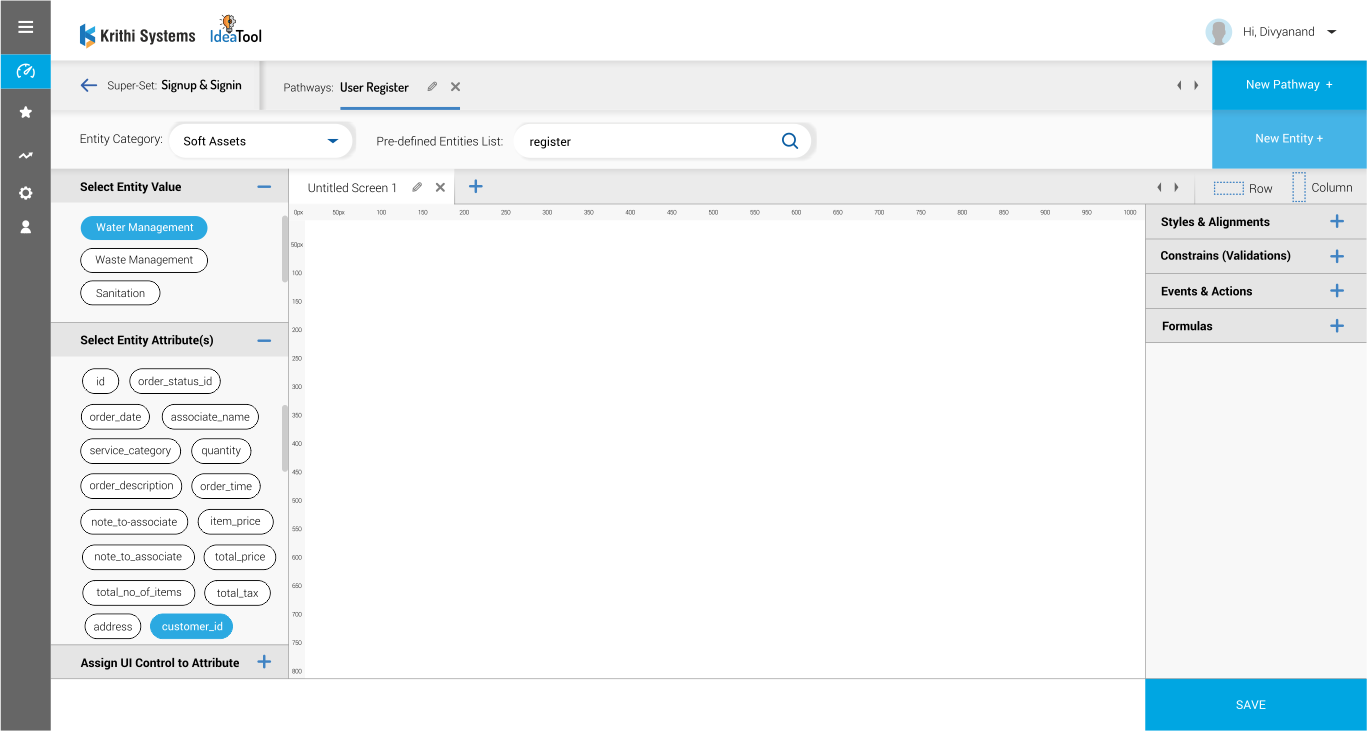Click the user avatar picture
Viewport: 1367px width, 731px height.
(x=1218, y=32)
